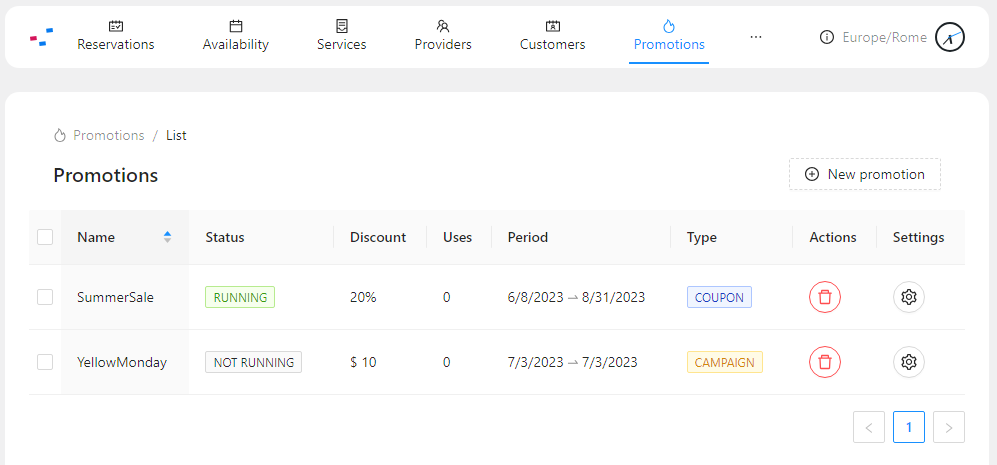
Task: Go to previous page arrow
Action: [x=869, y=427]
